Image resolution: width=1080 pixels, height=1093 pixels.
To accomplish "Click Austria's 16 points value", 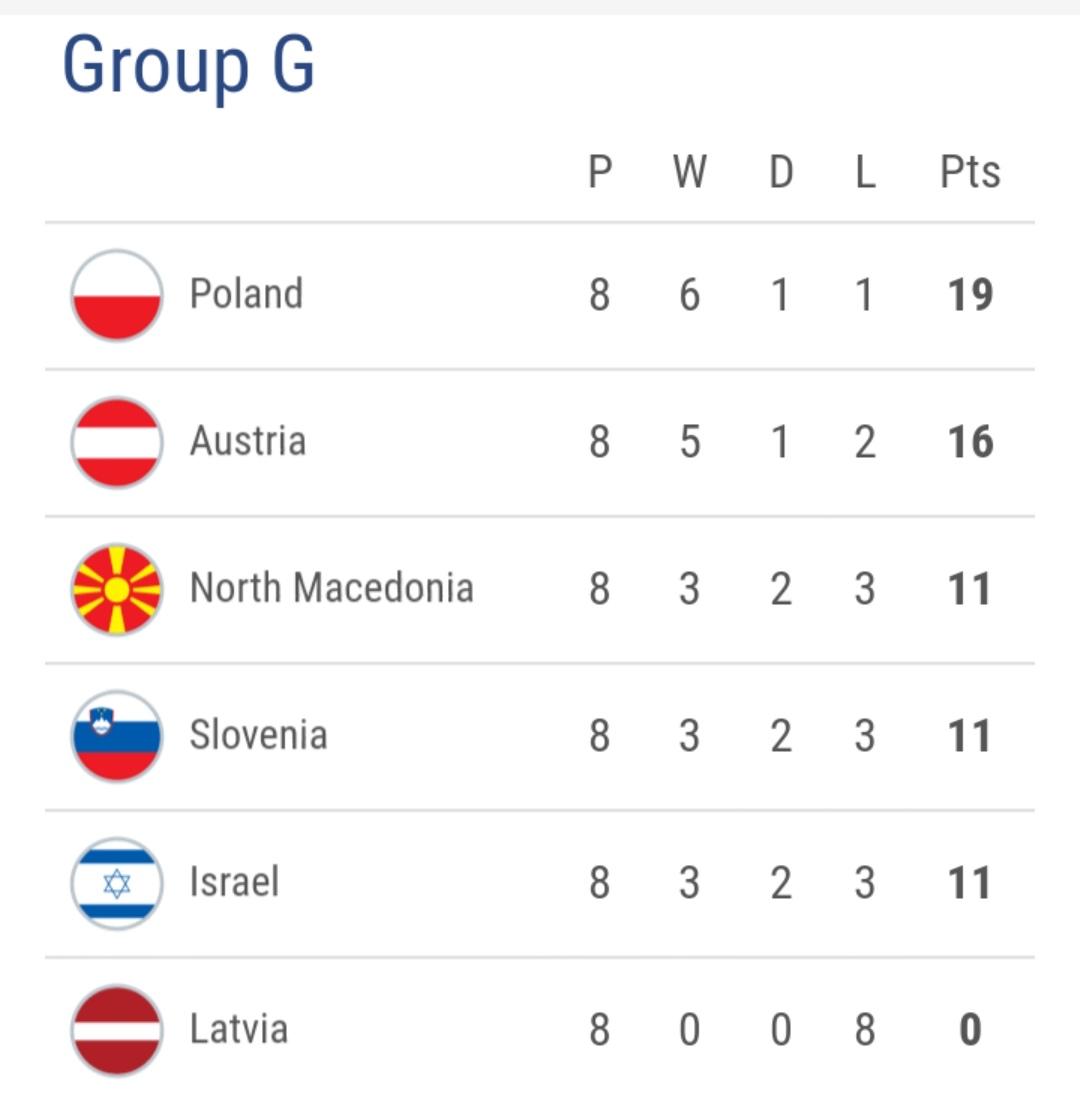I will pos(970,443).
